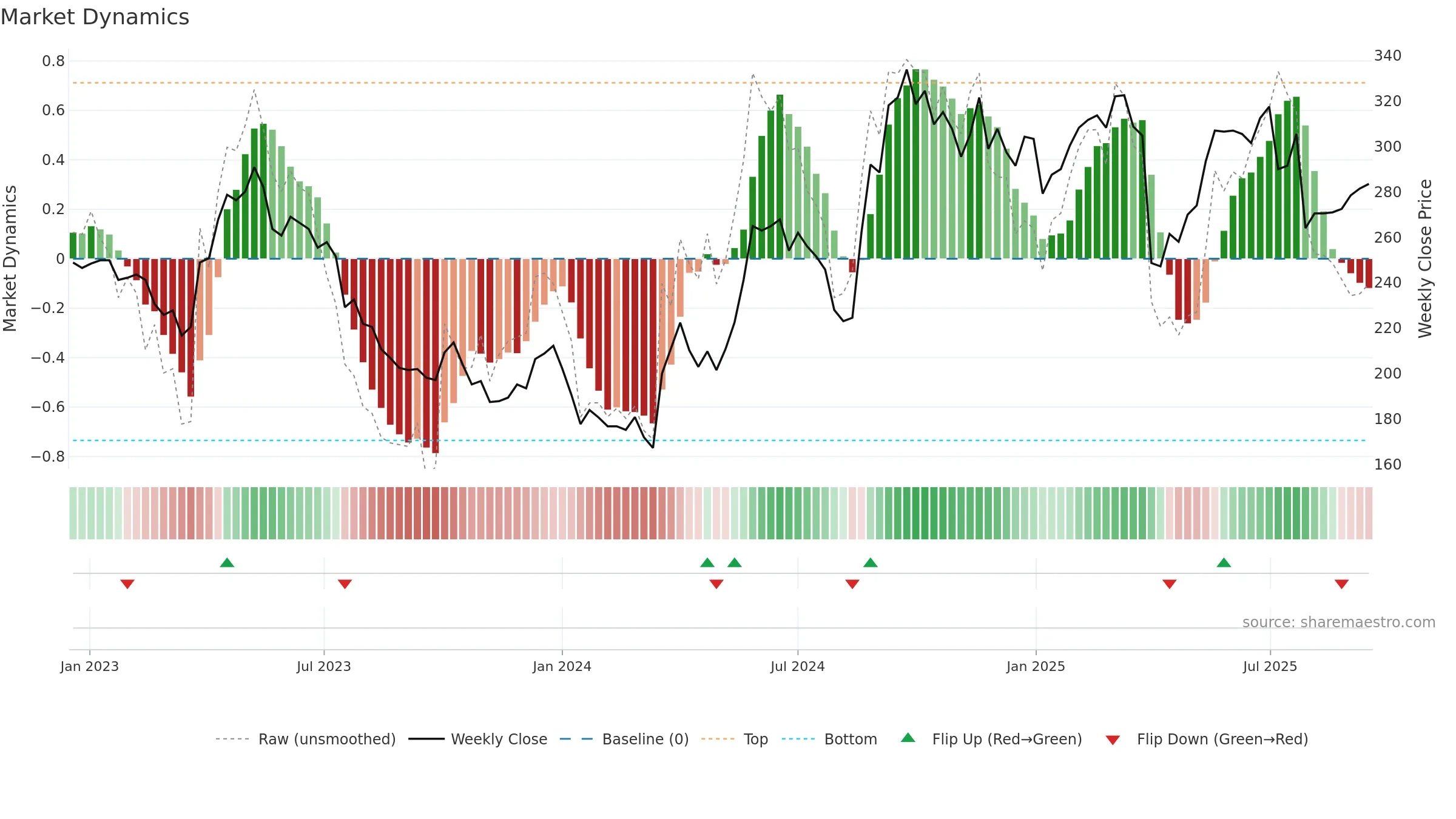Click the 340 right axis price label
The image size is (1456, 819).
coord(1388,56)
